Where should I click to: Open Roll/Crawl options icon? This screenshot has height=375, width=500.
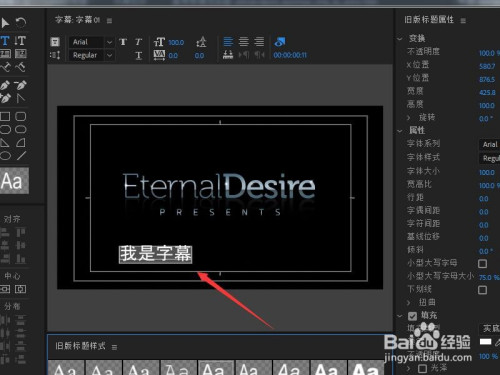(x=55, y=55)
